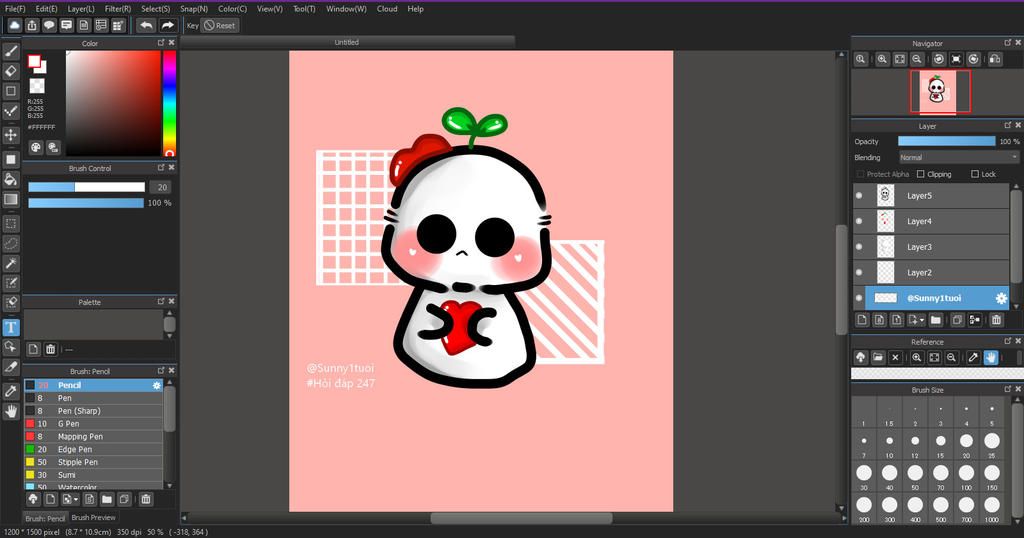This screenshot has height=538, width=1024.
Task: Open the Snap(N) menu
Action: point(194,9)
